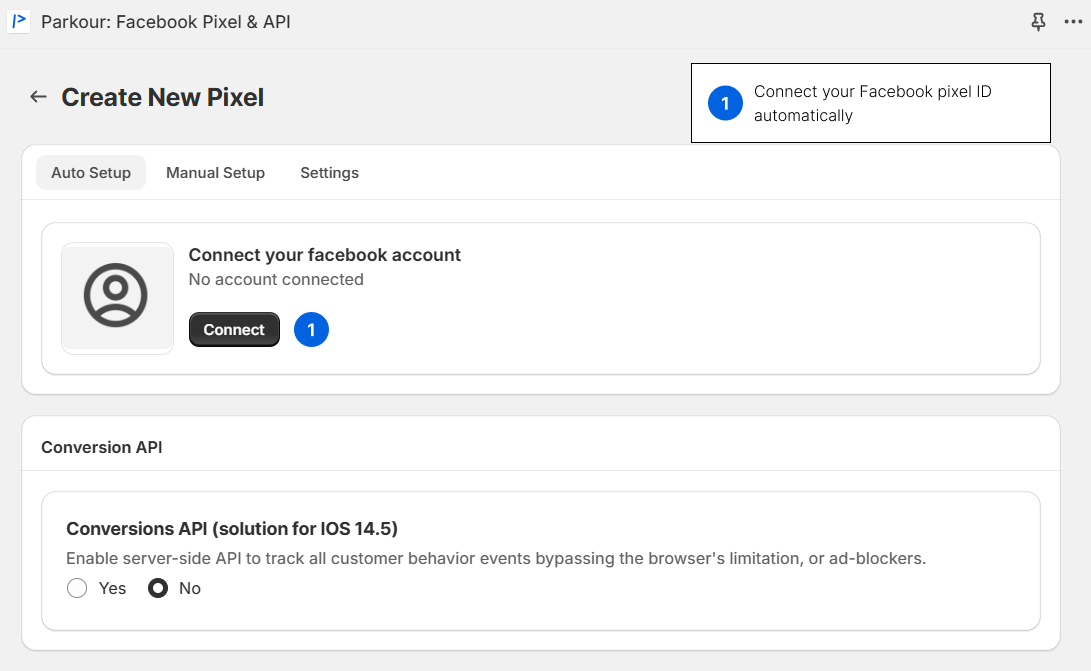Open the three-dot more options menu
This screenshot has width=1091, height=671.
click(x=1073, y=21)
